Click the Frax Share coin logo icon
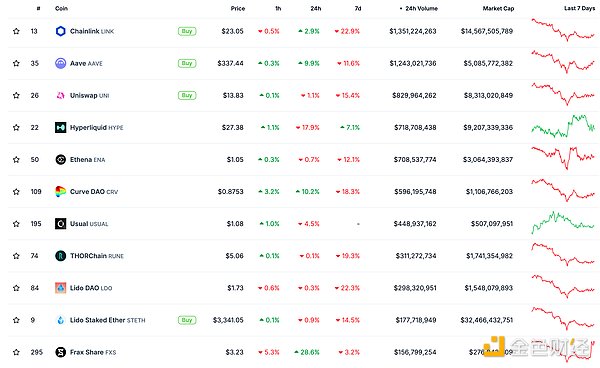The height and width of the screenshot is (368, 600). point(60,352)
